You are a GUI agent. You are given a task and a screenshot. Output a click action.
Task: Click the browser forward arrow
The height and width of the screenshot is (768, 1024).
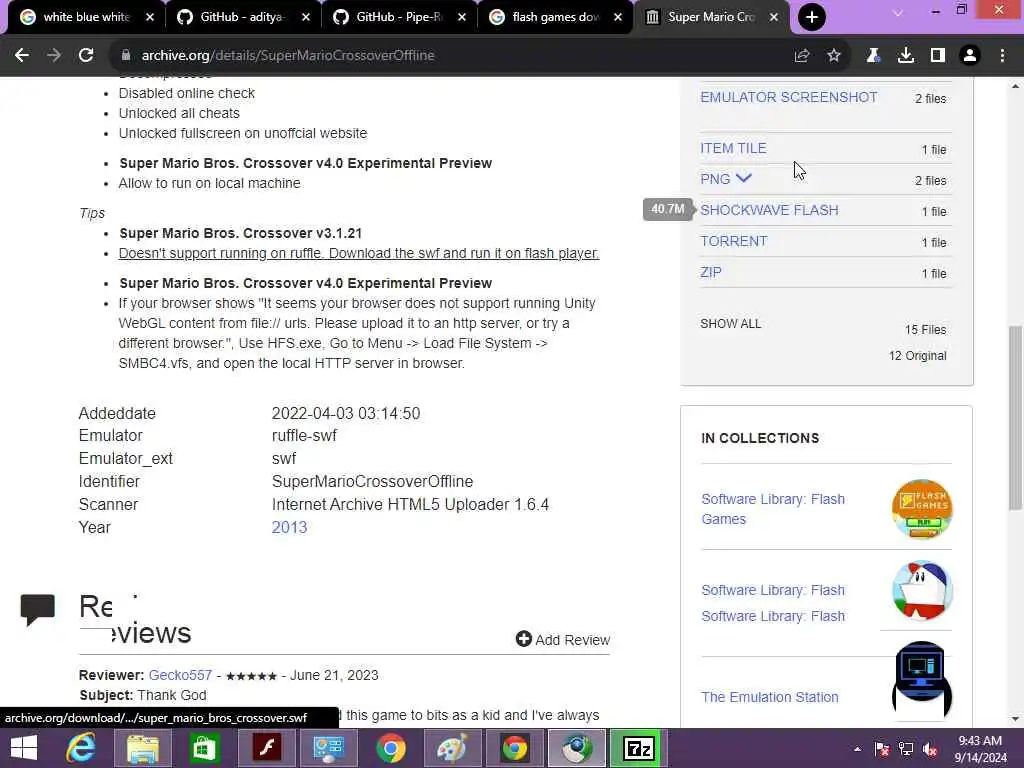[54, 56]
